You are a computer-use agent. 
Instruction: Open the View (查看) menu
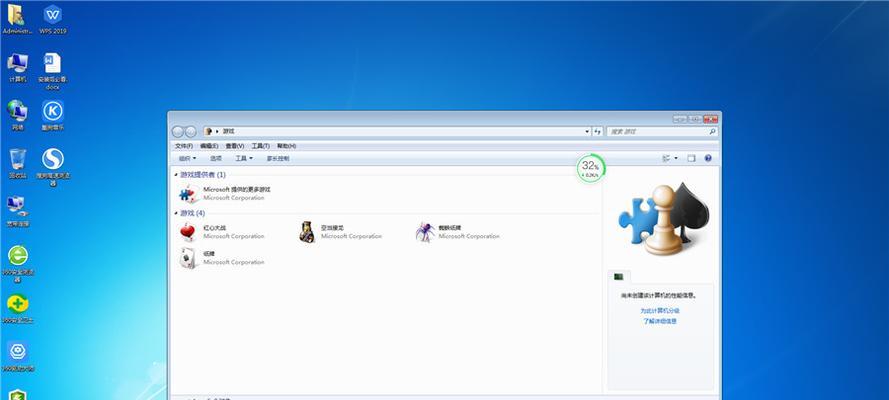pos(235,146)
